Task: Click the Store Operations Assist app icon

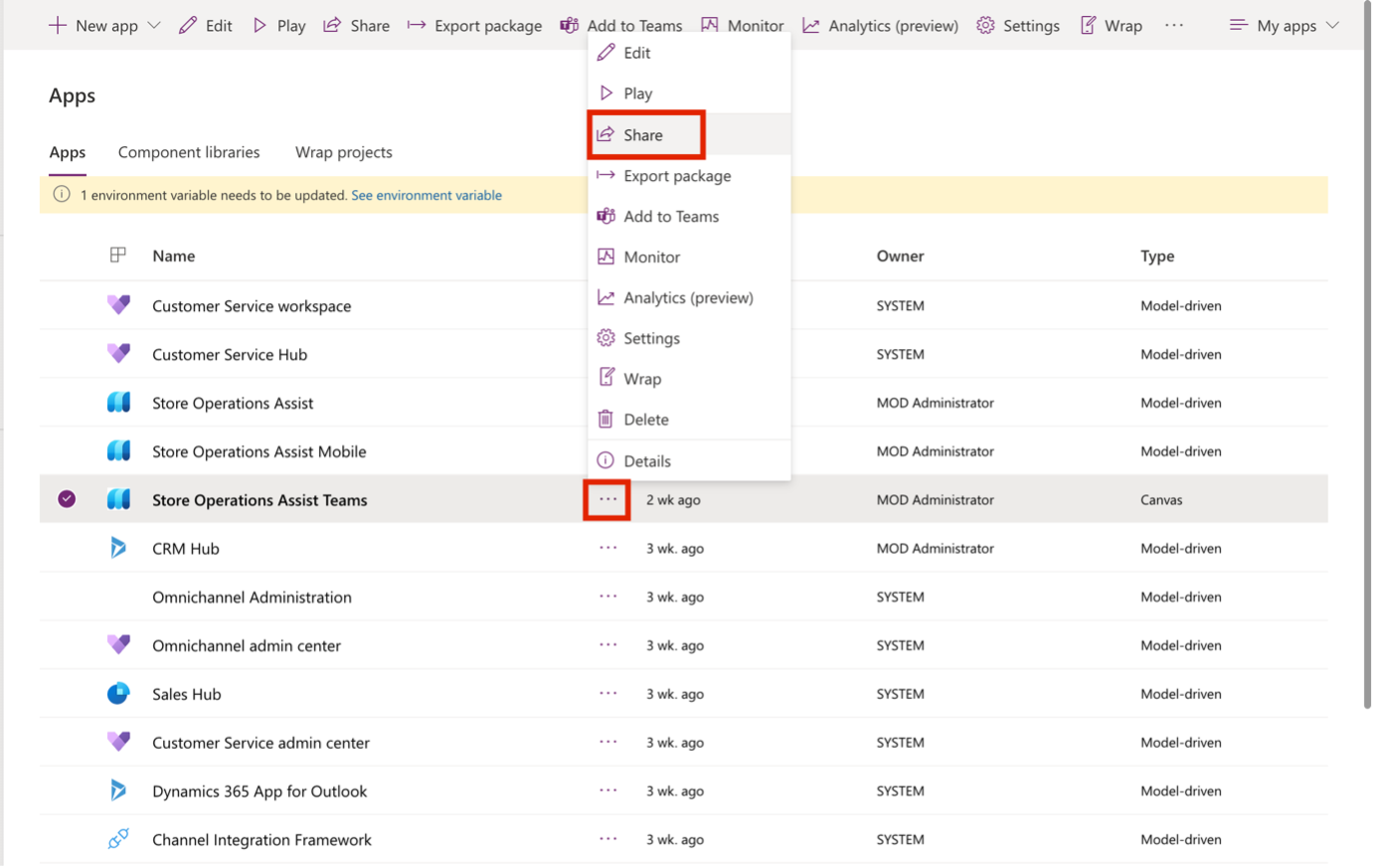Action: [118, 403]
